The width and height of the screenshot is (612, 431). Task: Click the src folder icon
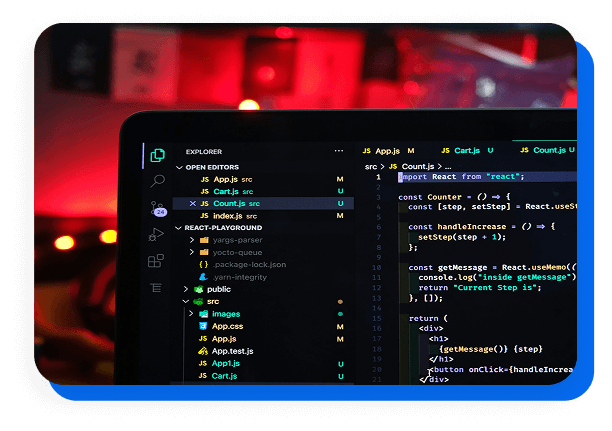(x=198, y=301)
